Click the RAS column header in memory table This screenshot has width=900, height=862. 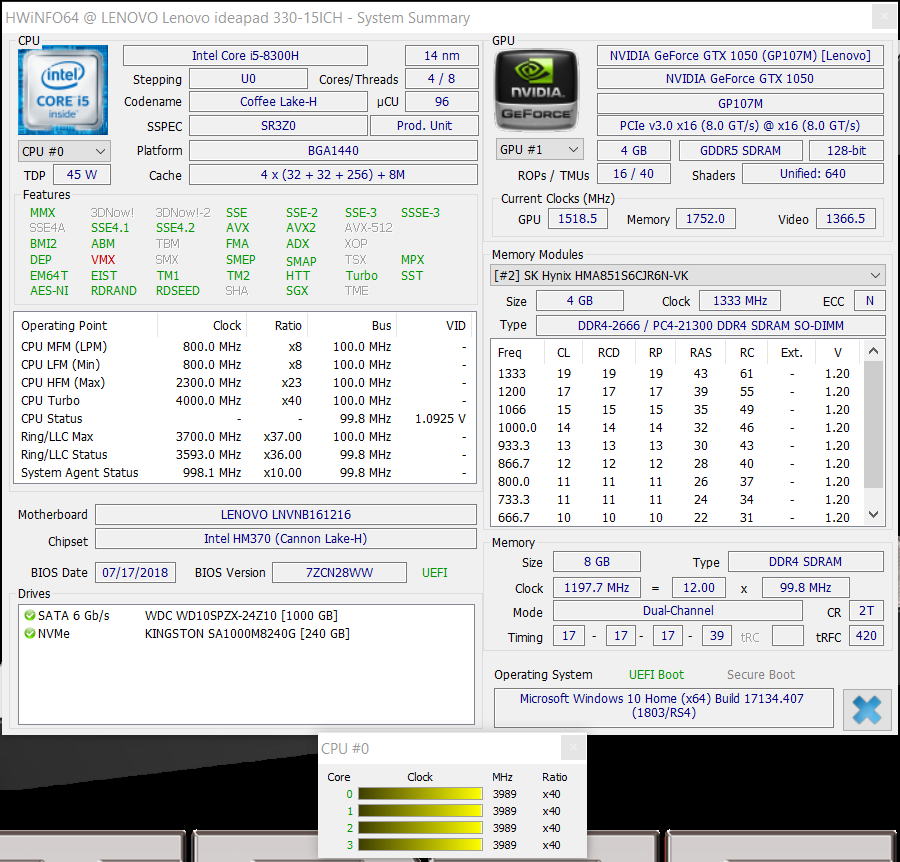pos(700,352)
